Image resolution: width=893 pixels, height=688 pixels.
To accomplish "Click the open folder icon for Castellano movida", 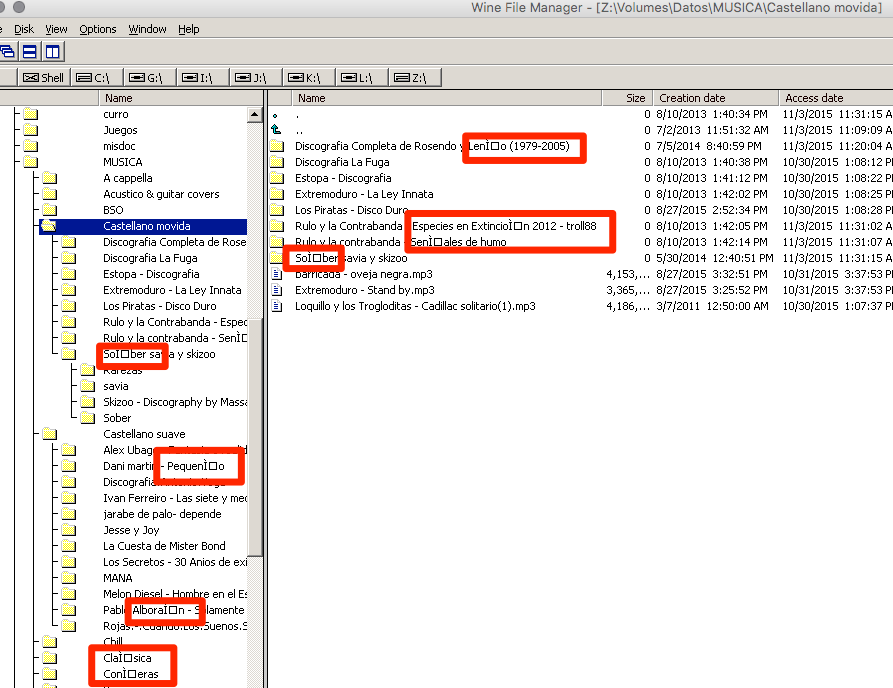I will coord(49,226).
